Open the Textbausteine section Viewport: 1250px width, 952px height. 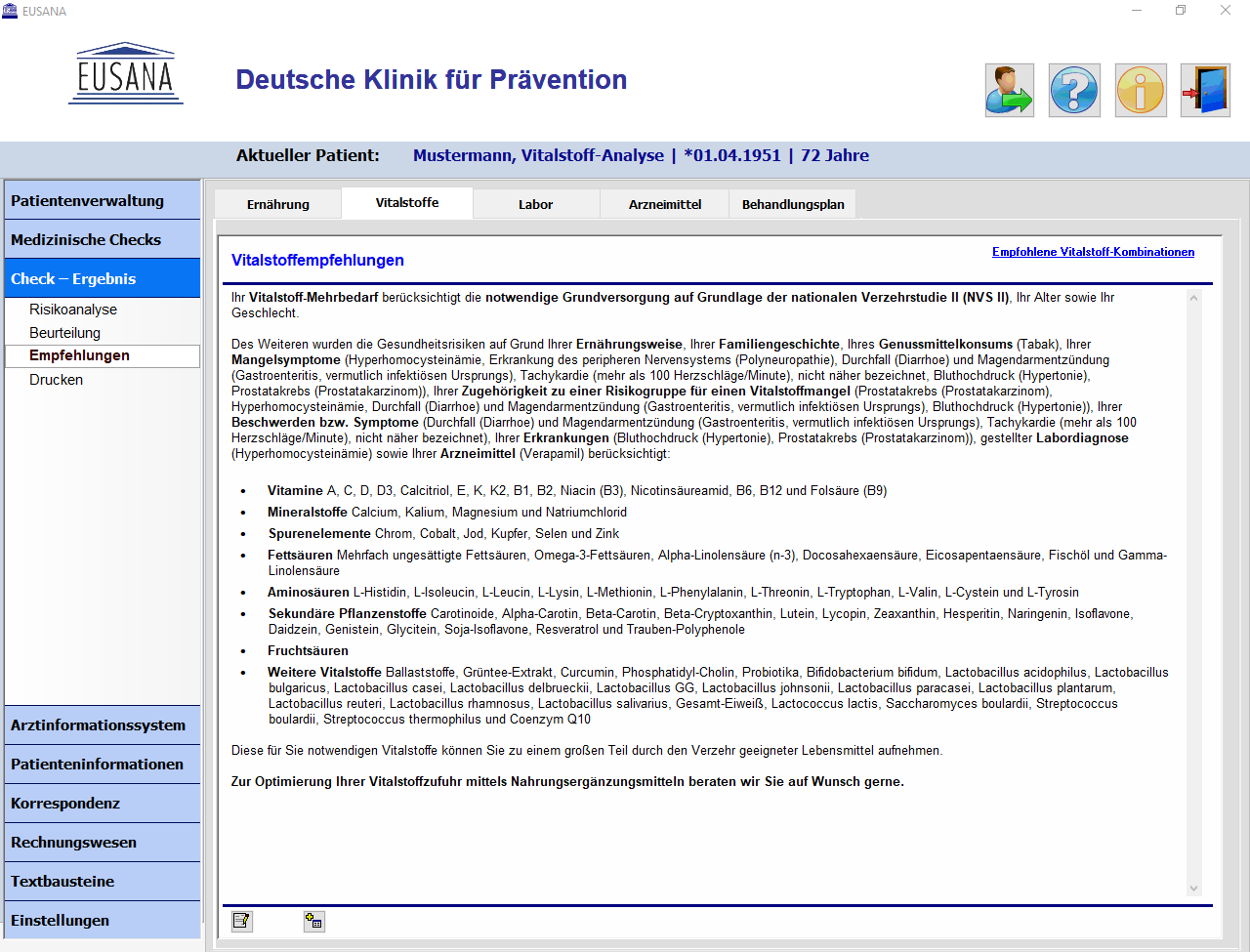103,881
